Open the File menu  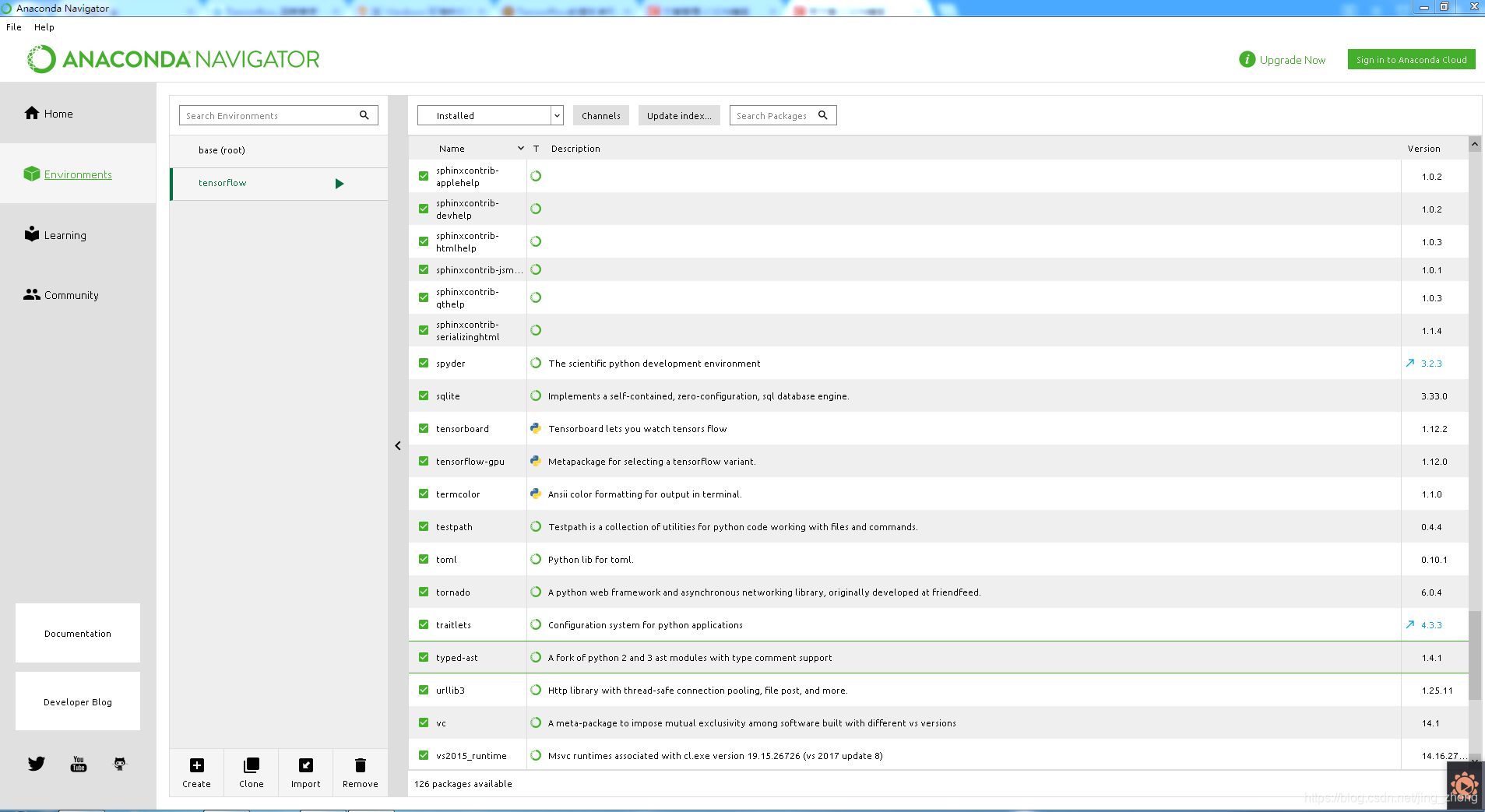14,26
